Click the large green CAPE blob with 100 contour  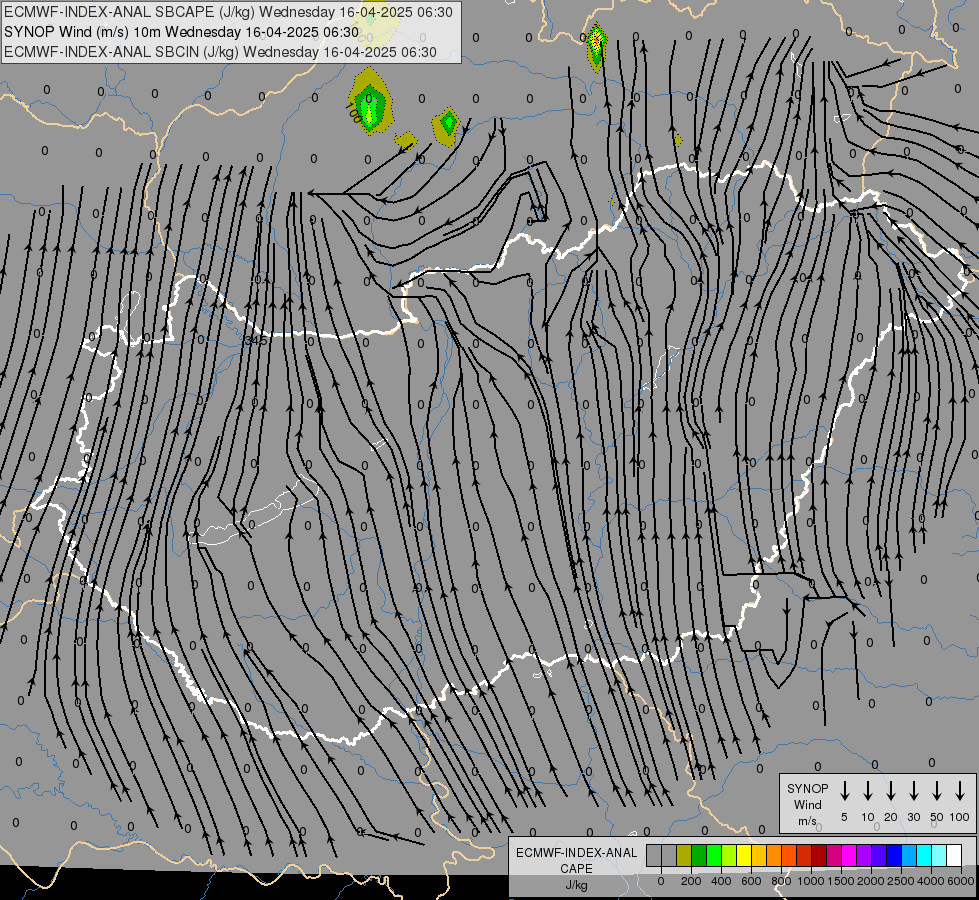point(370,102)
